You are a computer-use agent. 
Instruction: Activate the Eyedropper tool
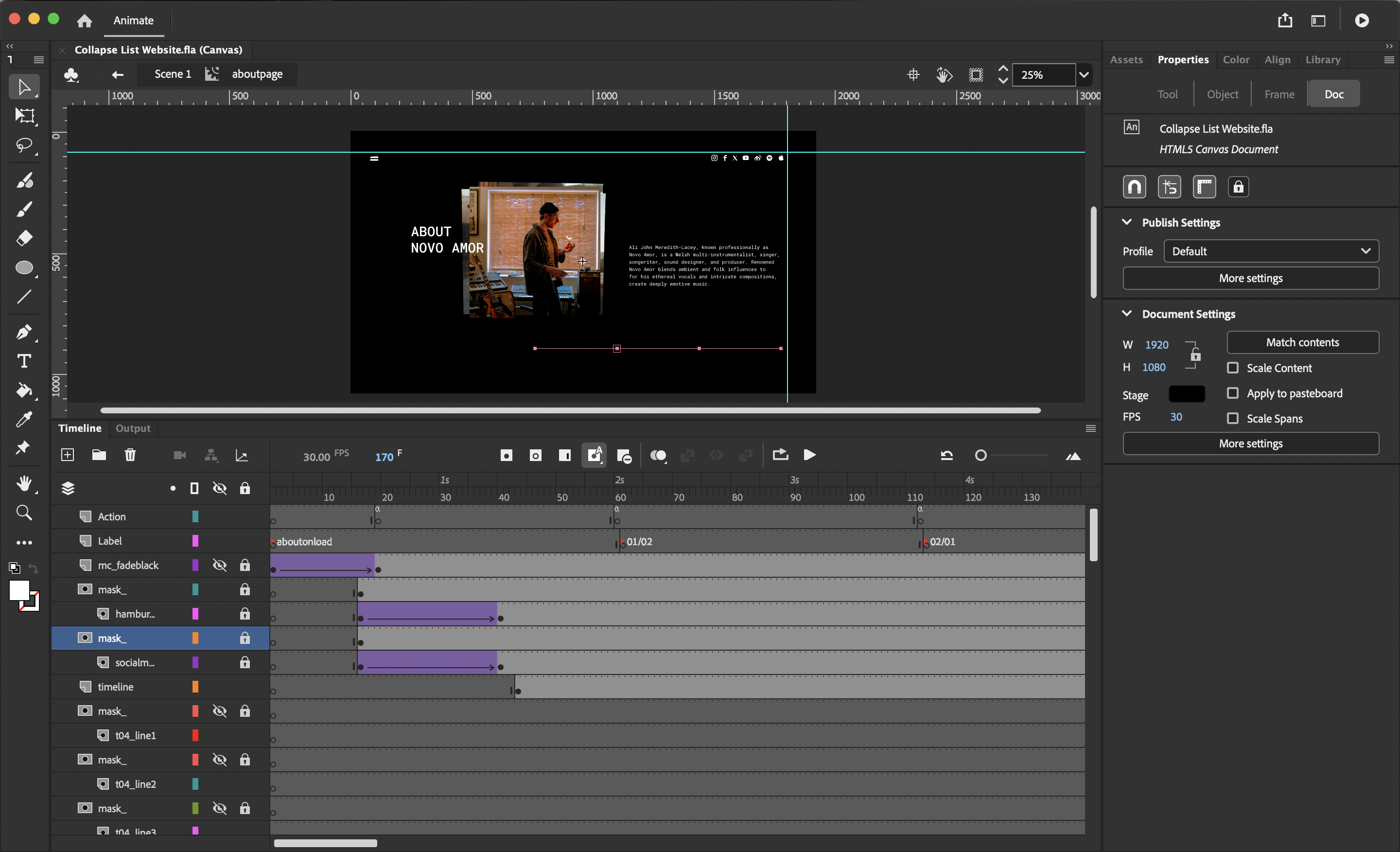coord(24,420)
